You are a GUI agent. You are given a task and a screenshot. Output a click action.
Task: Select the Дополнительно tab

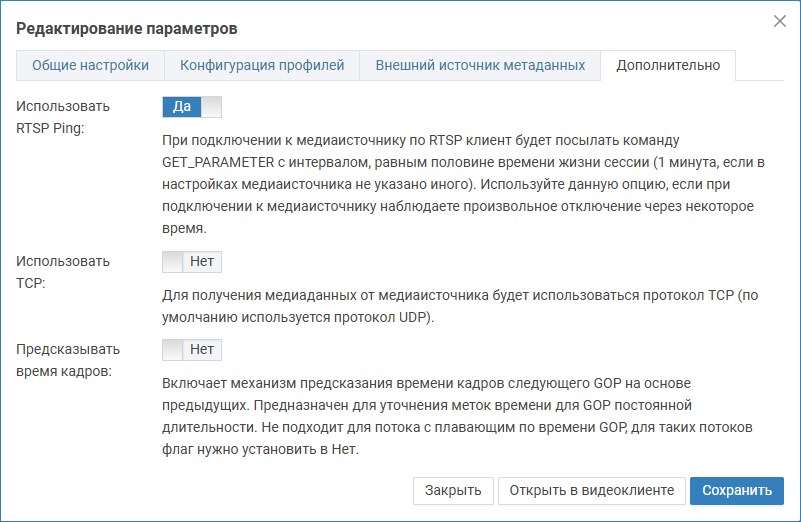point(668,65)
